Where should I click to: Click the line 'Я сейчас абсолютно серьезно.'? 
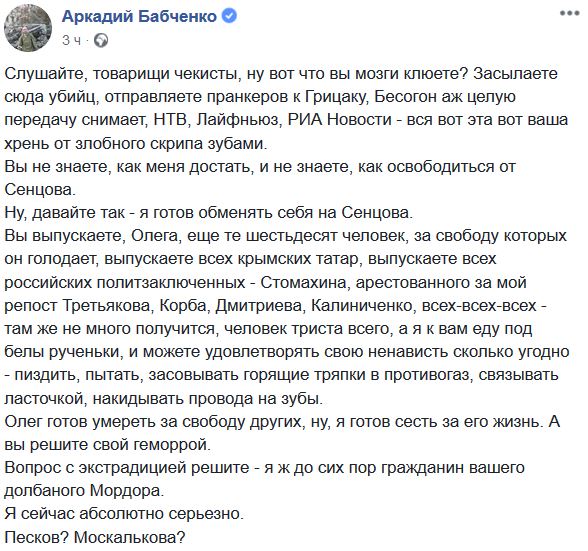click(124, 514)
